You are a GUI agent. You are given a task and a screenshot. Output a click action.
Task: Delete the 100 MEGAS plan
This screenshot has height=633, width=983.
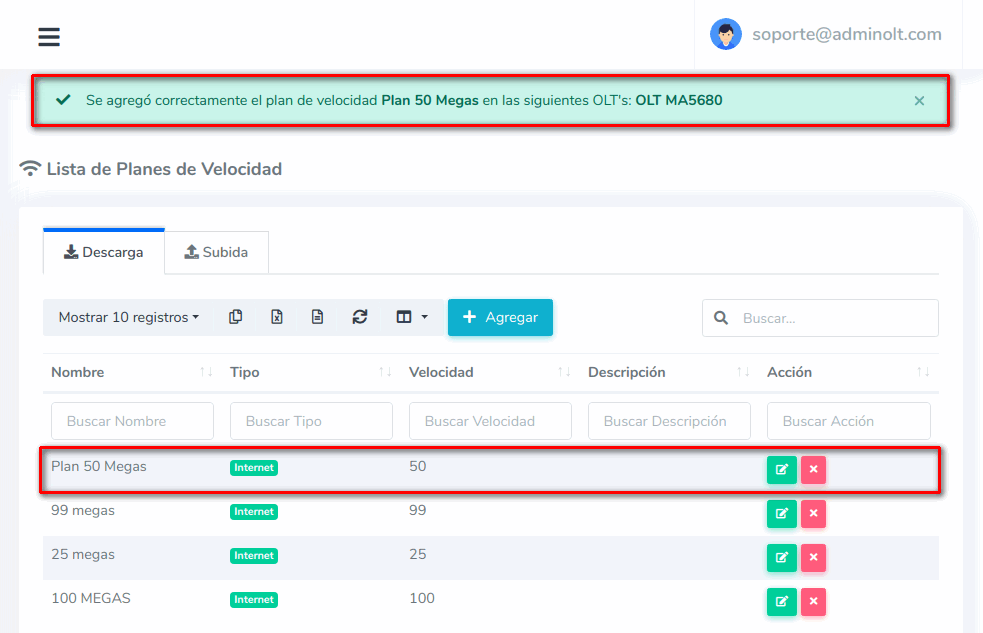[813, 602]
